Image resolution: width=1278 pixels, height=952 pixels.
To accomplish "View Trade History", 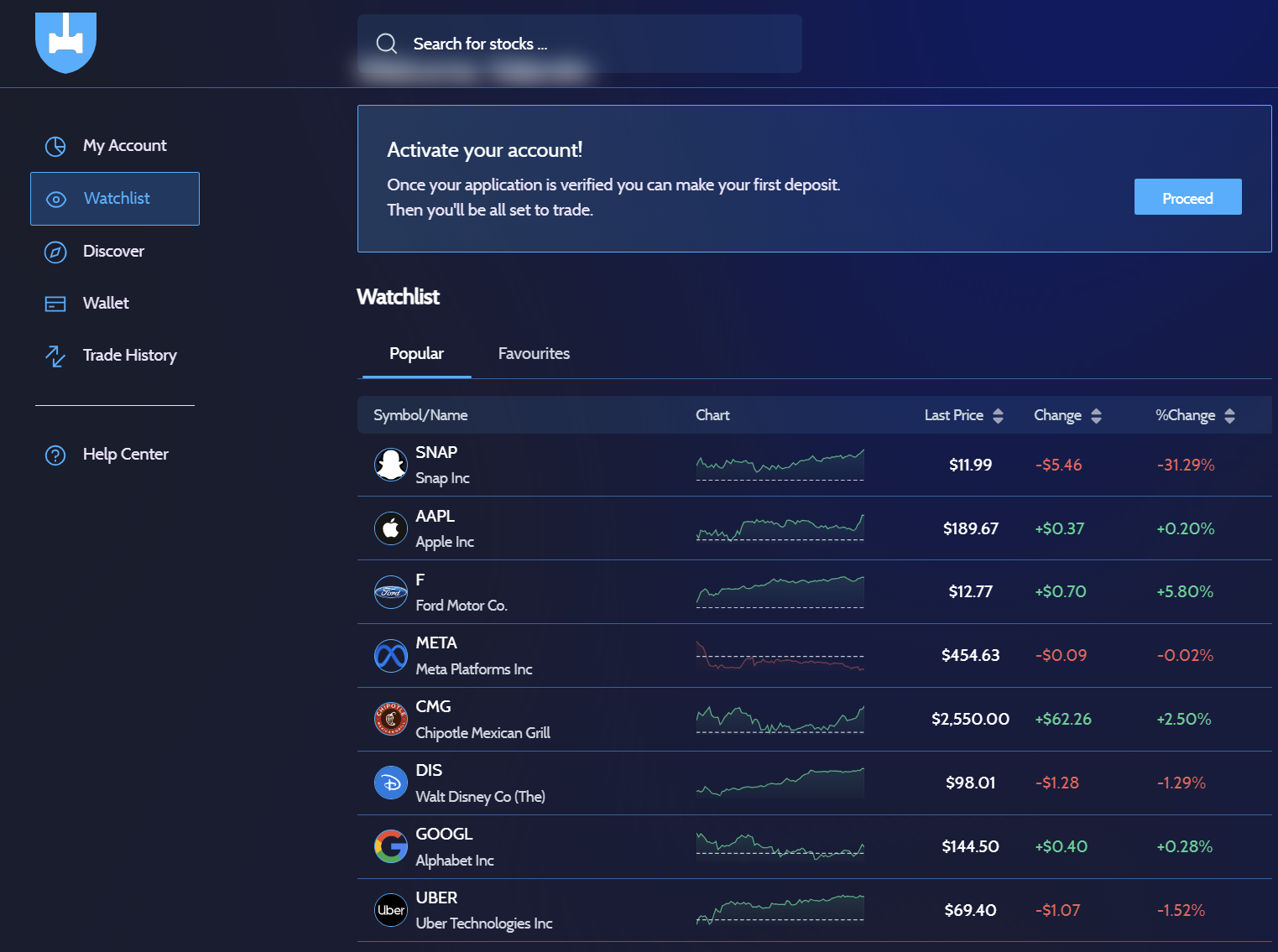I will click(x=129, y=356).
